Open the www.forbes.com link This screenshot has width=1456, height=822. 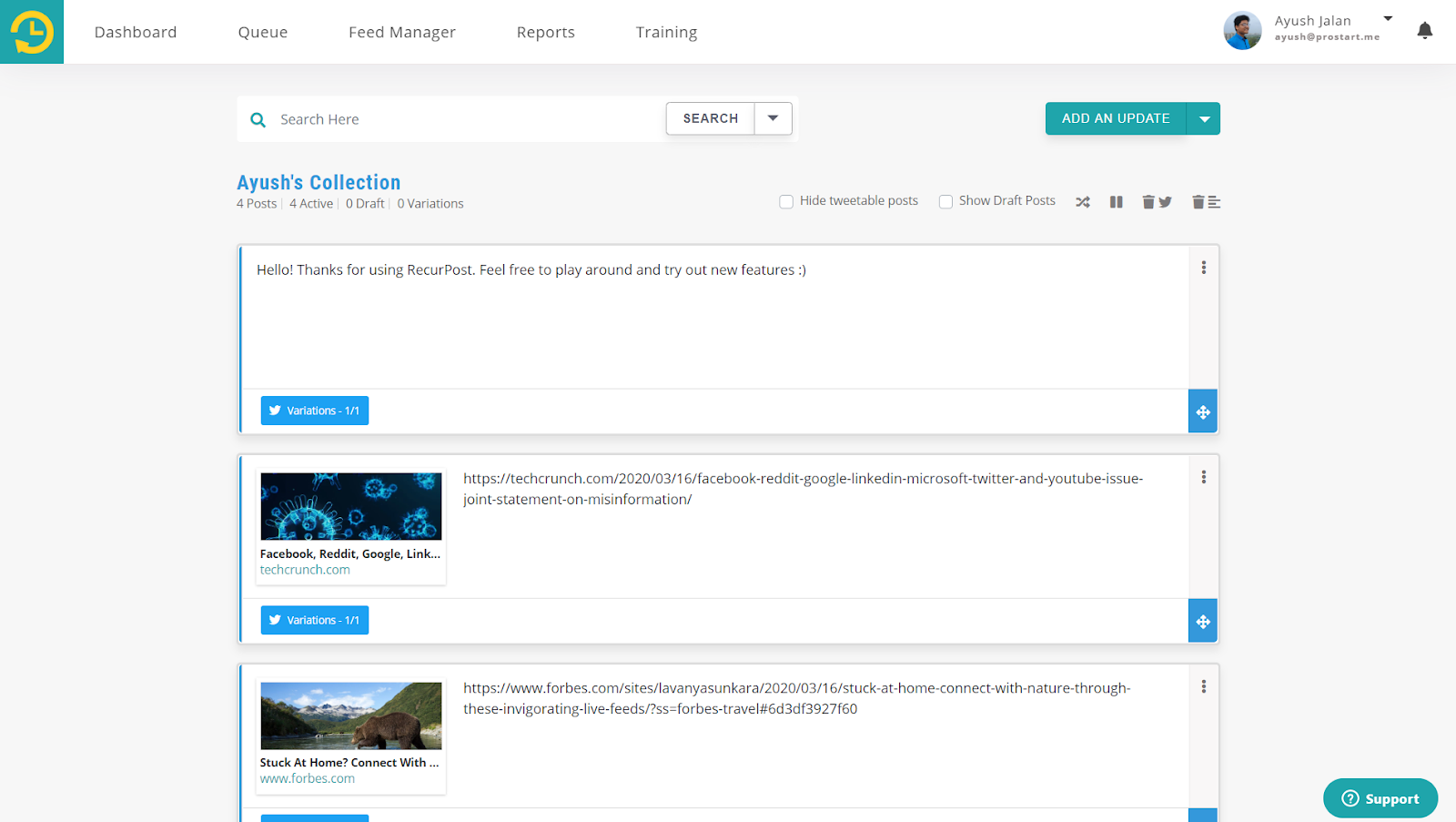pos(308,779)
